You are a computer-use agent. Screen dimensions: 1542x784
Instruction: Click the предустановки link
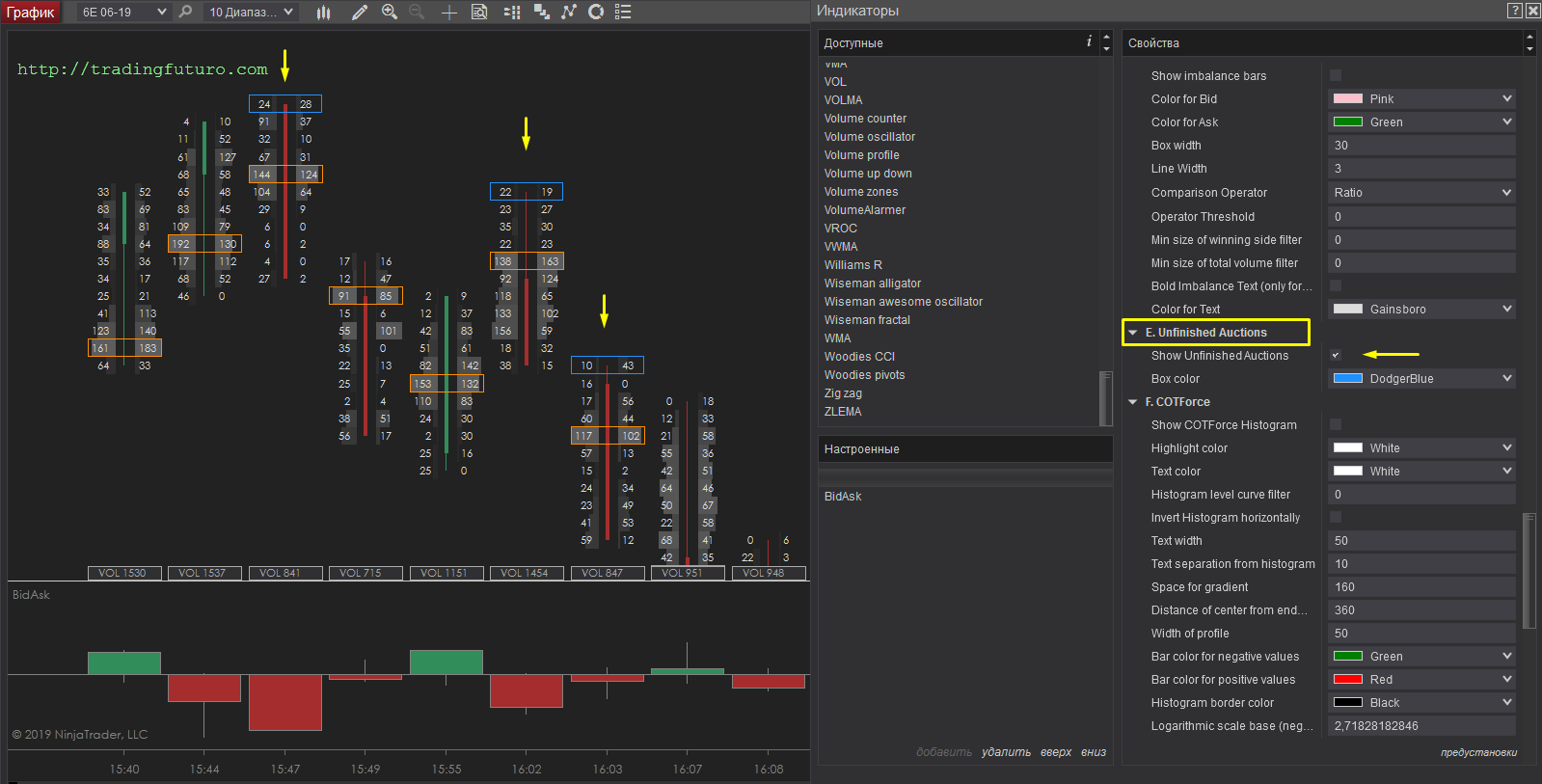click(1478, 752)
